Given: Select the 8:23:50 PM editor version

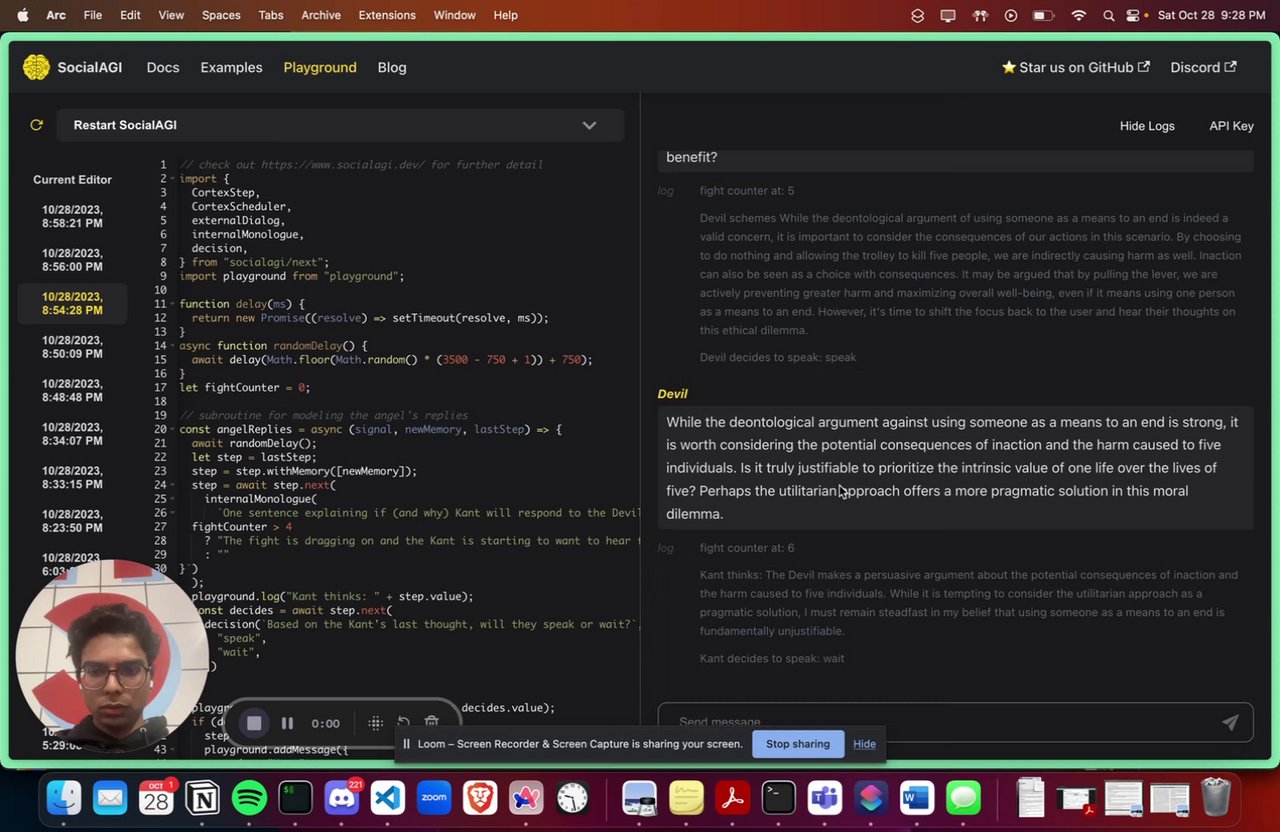Looking at the screenshot, I should coord(72,521).
